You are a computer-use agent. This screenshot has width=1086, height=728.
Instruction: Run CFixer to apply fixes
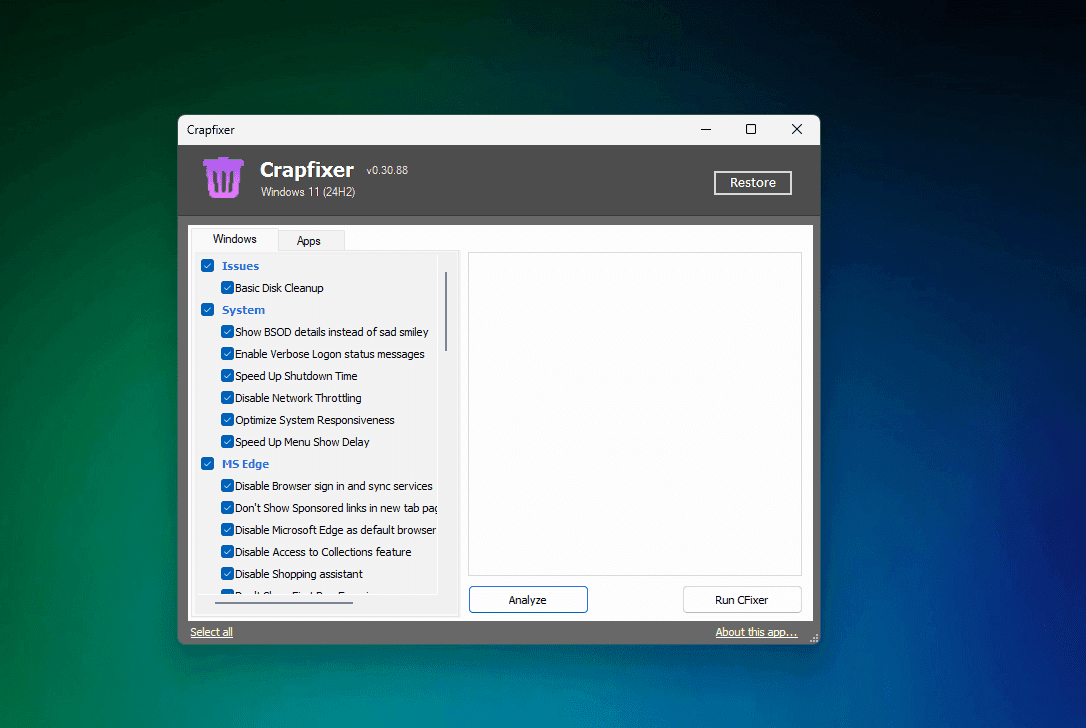pos(742,599)
